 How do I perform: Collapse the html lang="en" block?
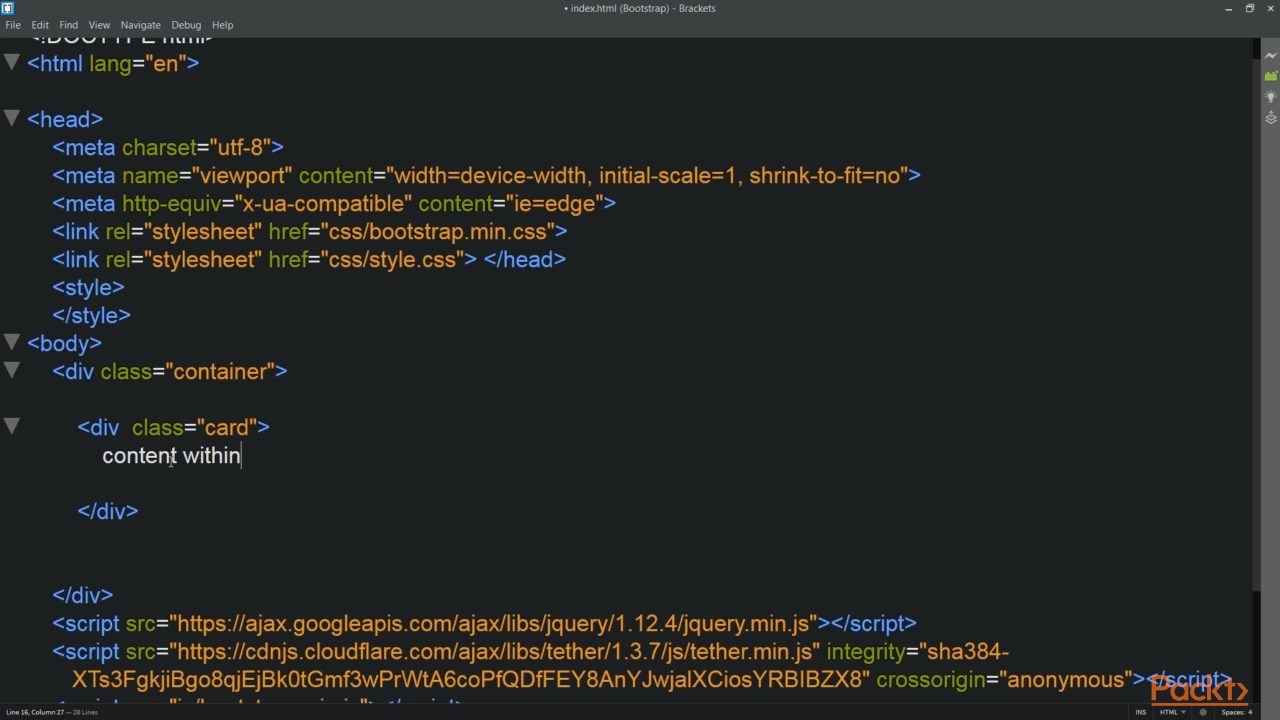[x=11, y=62]
